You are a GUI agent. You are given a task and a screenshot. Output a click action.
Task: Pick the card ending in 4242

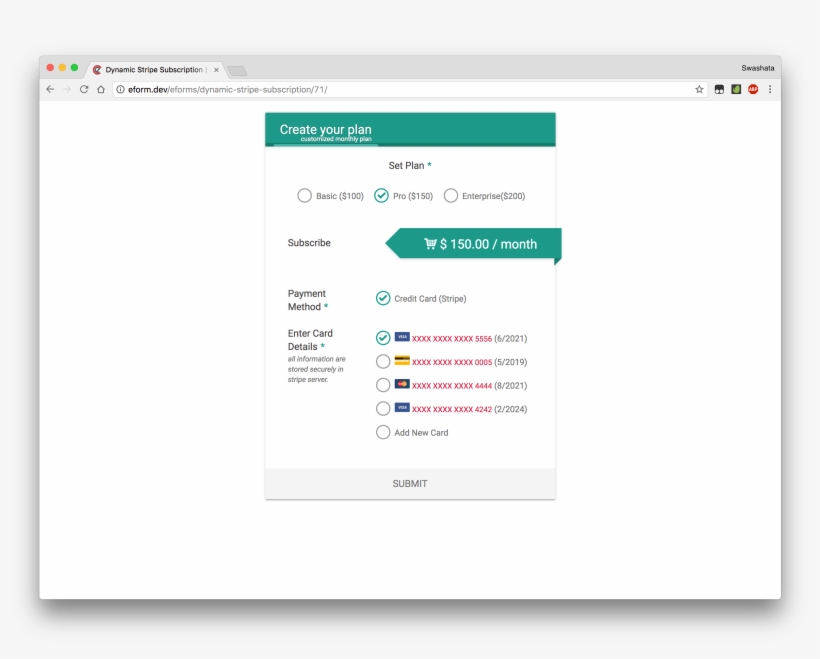(383, 409)
